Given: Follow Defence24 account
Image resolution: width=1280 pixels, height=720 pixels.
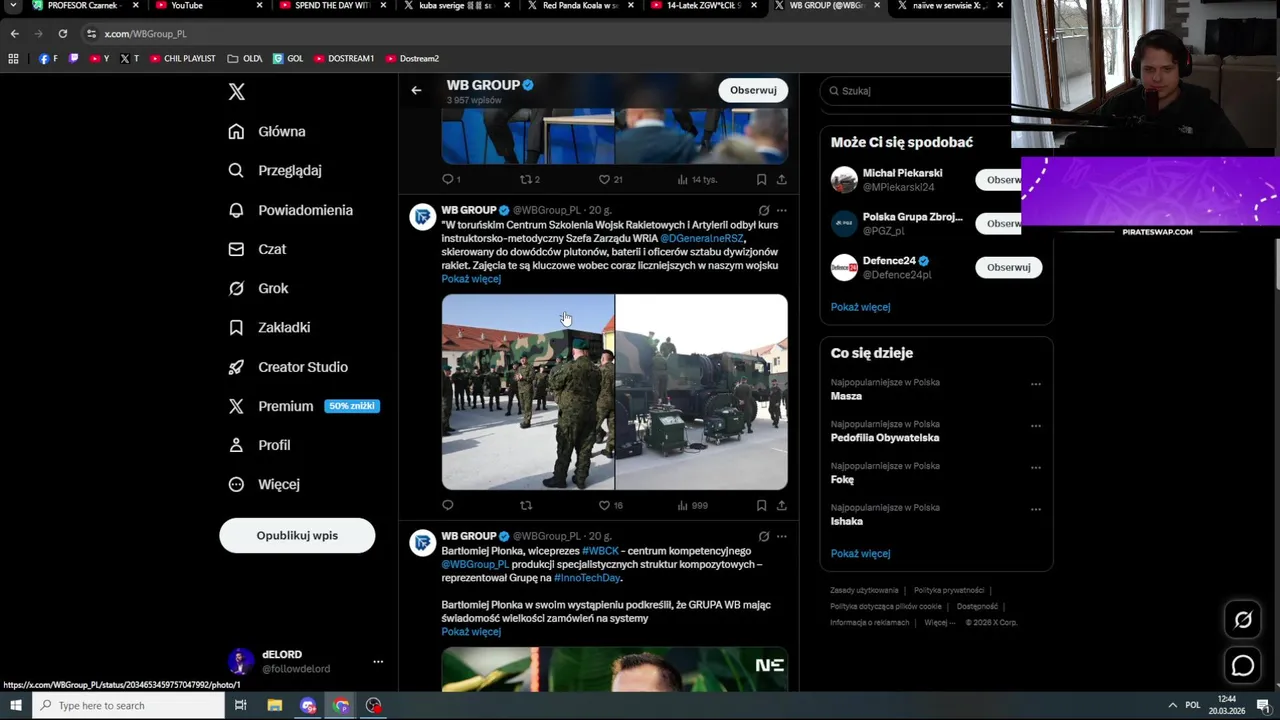Looking at the screenshot, I should 1008,267.
